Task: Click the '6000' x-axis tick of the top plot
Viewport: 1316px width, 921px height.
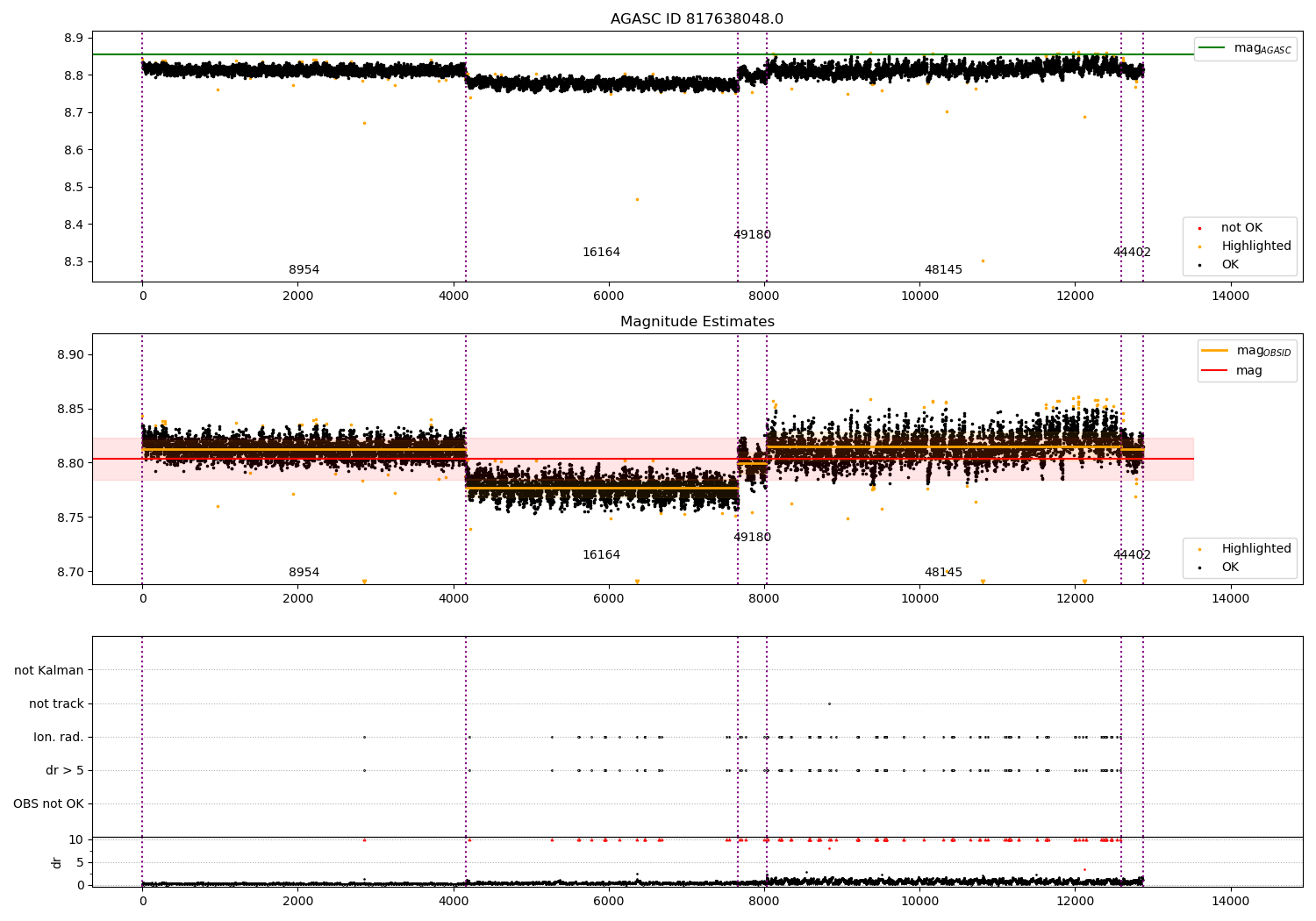Action: pyautogui.click(x=609, y=296)
